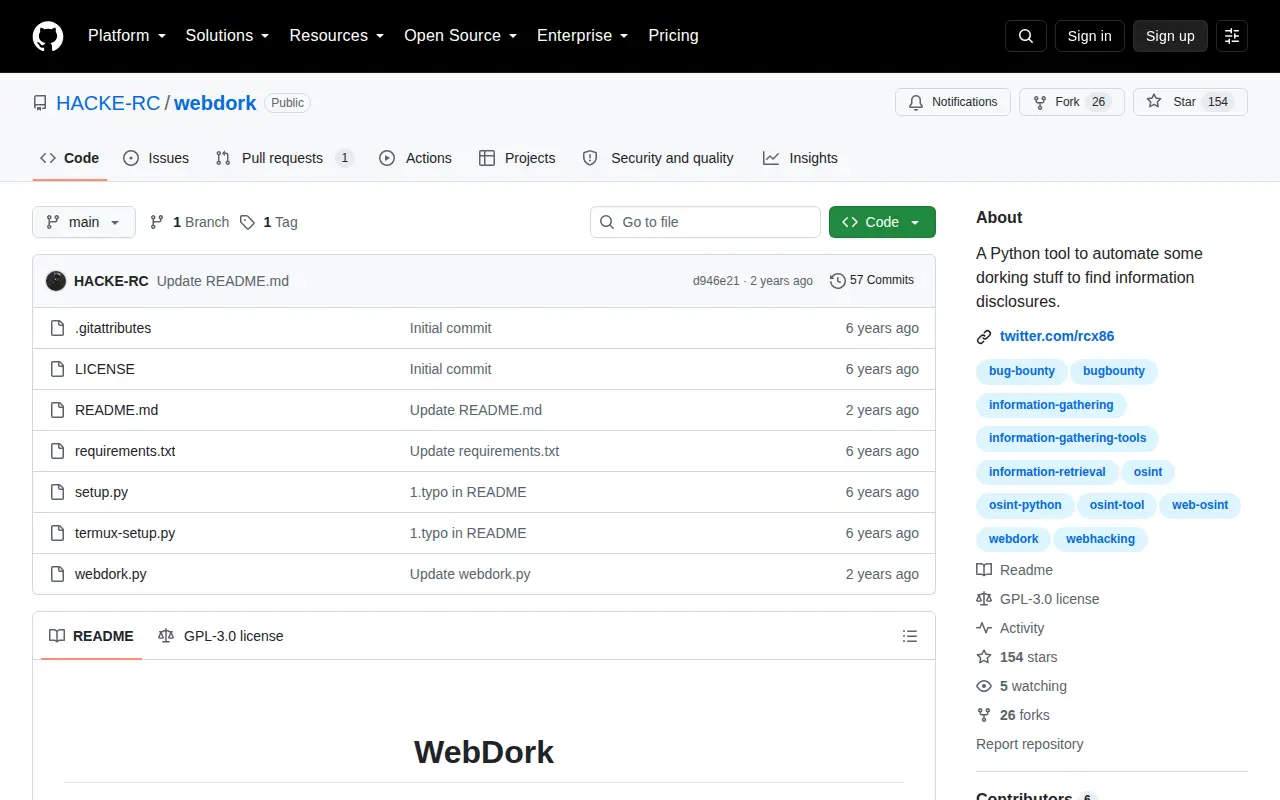Click the appearance settings icon beside Sign up
1280x800 pixels.
point(1232,36)
